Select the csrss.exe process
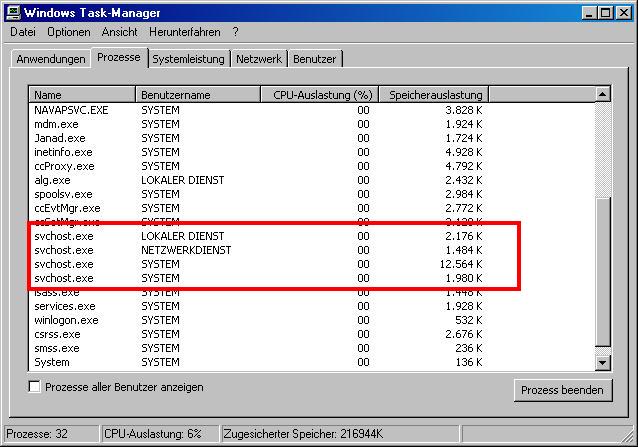 [x=259, y=334]
